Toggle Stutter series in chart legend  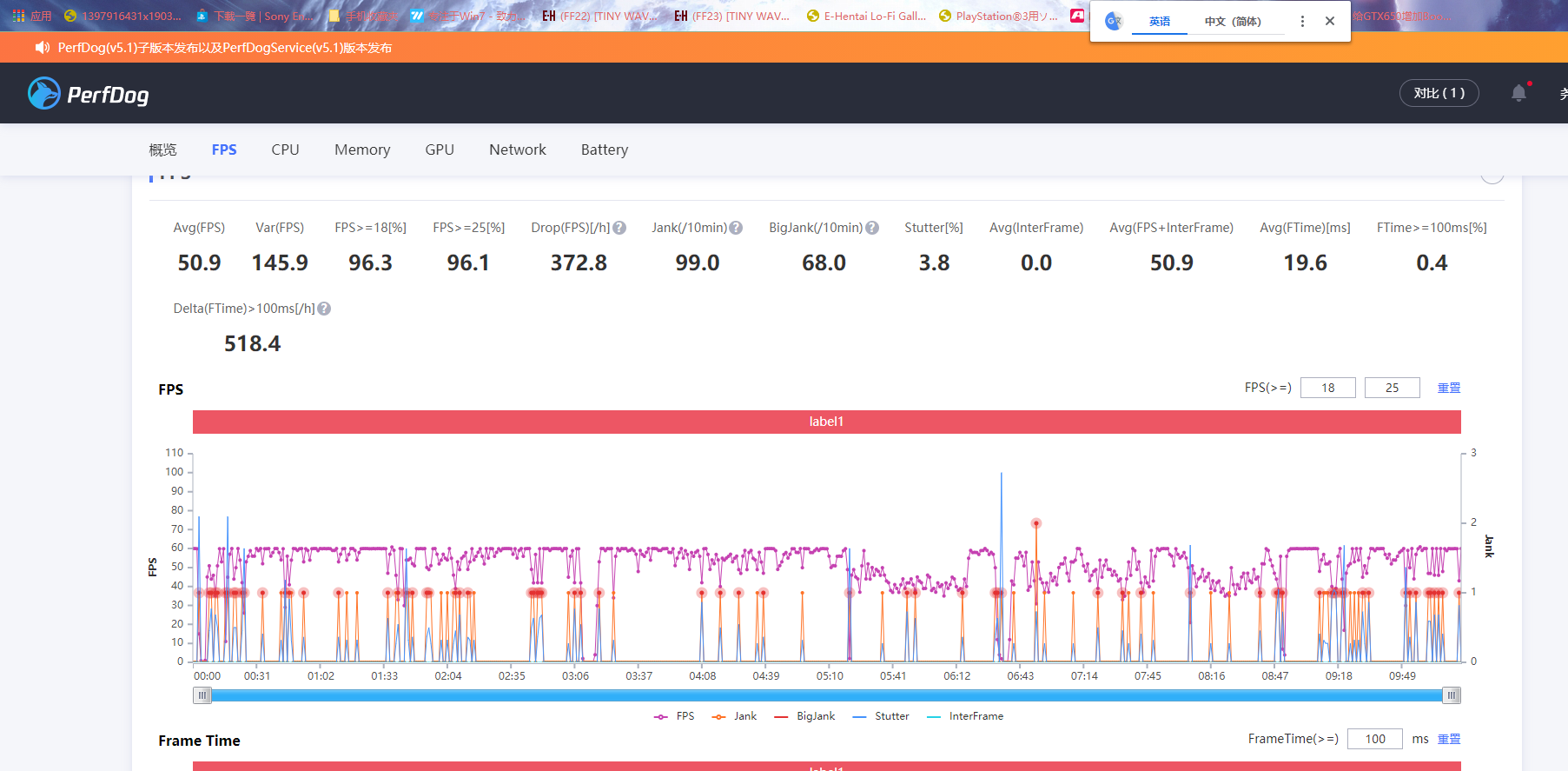point(881,716)
